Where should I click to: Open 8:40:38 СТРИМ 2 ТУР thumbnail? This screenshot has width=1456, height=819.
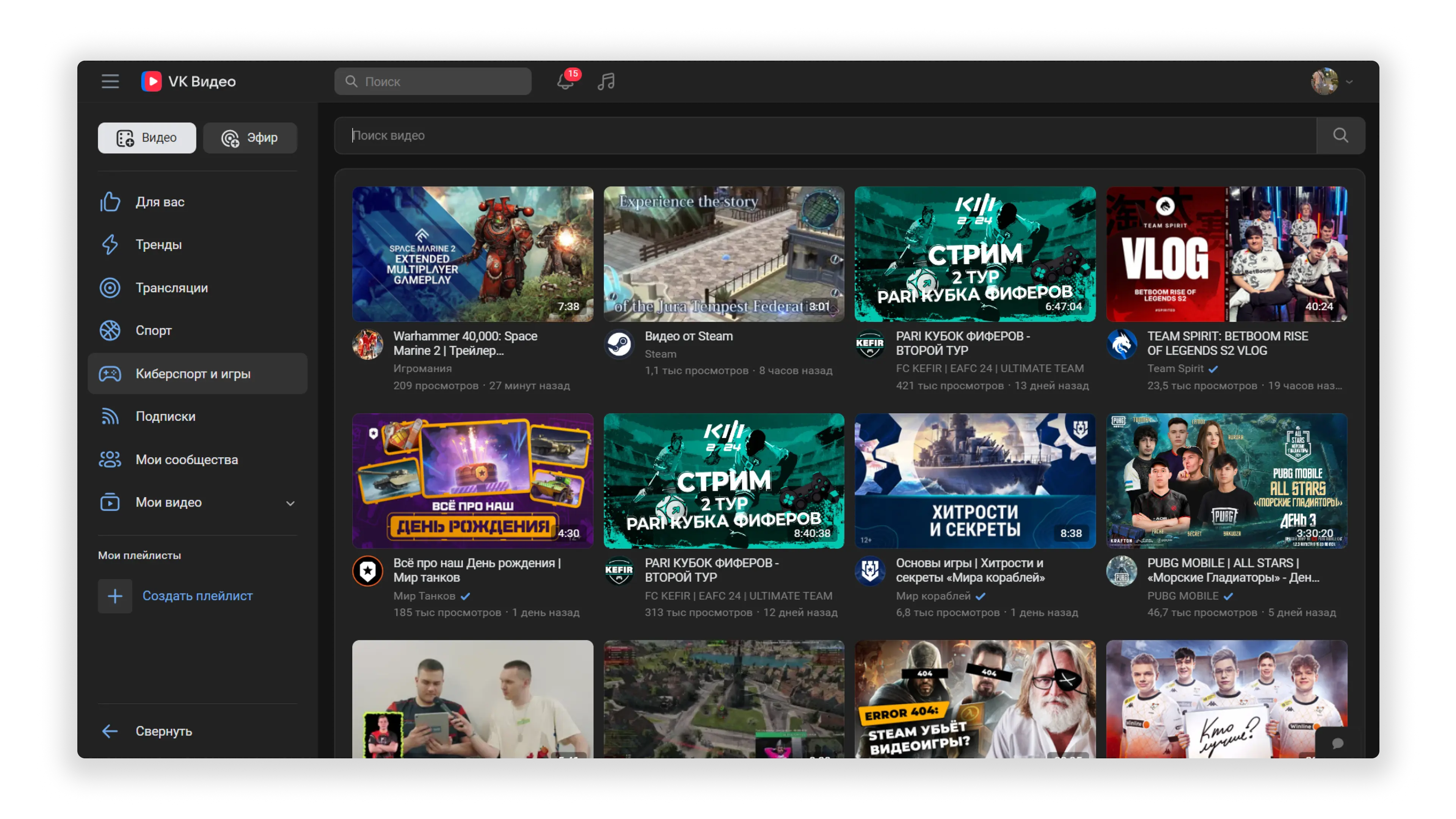coord(723,481)
